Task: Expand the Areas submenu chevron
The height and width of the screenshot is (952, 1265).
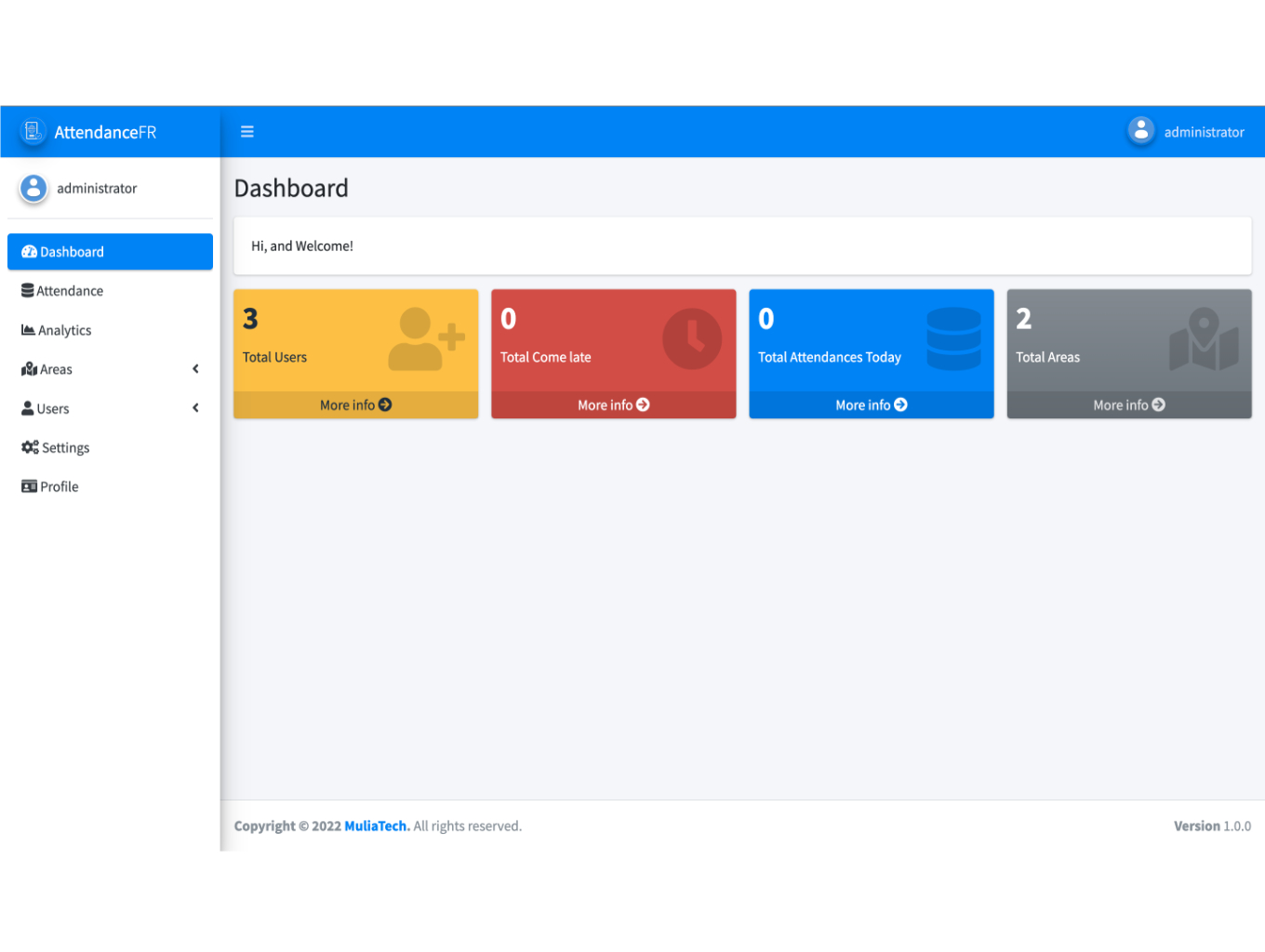Action: 195,369
